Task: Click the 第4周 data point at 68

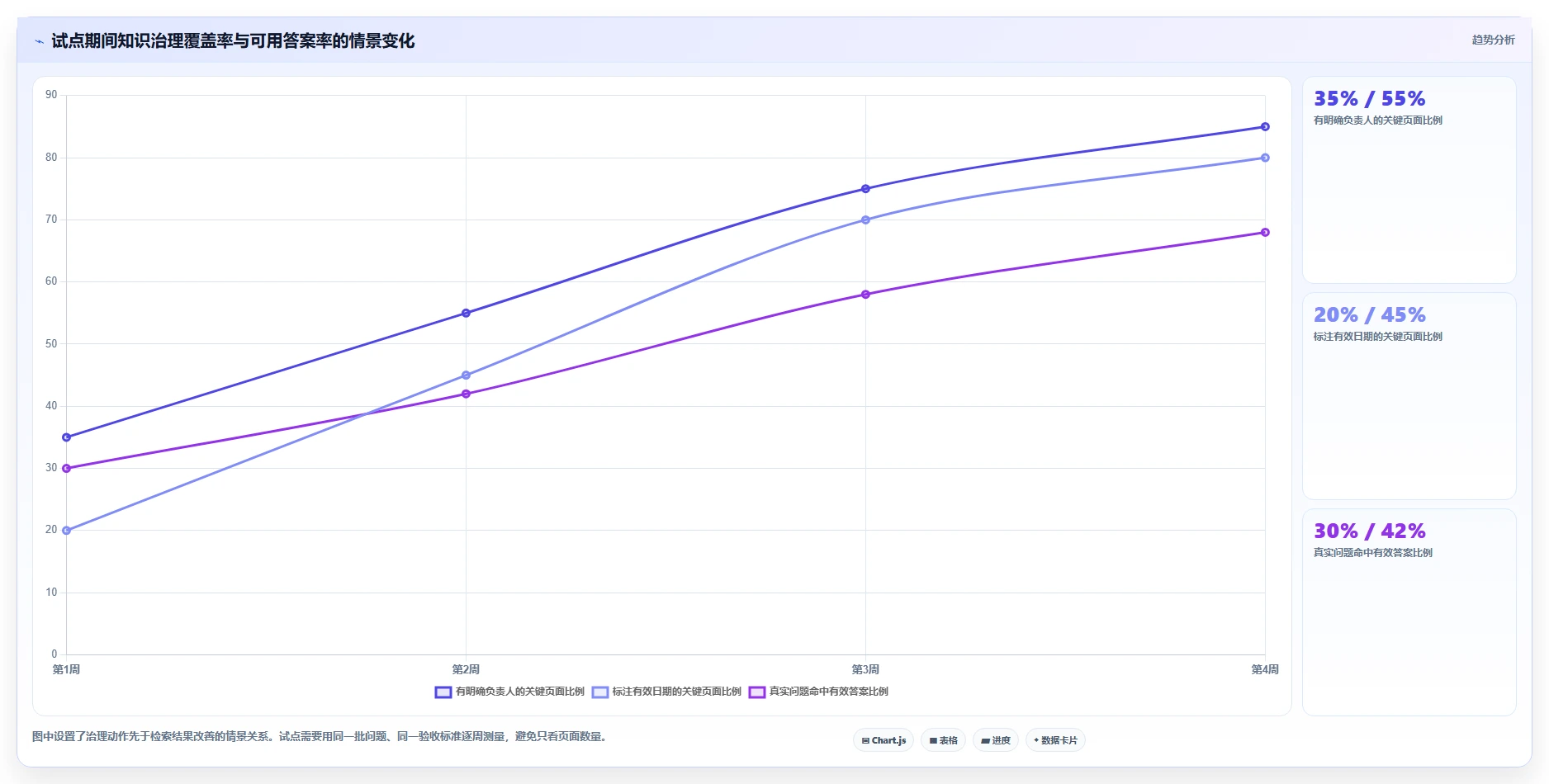Action: pyautogui.click(x=1265, y=233)
